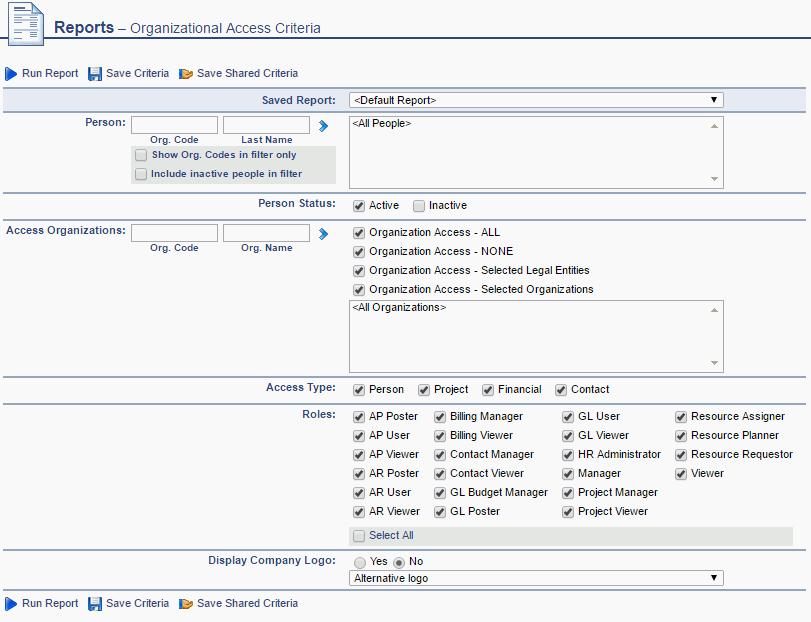Expand the Alternative logo dropdown

[535, 578]
